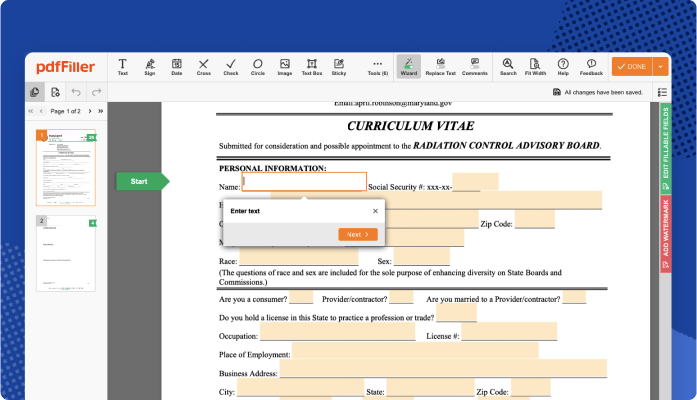
Task: Toggle the Wizard mode
Action: tap(409, 67)
